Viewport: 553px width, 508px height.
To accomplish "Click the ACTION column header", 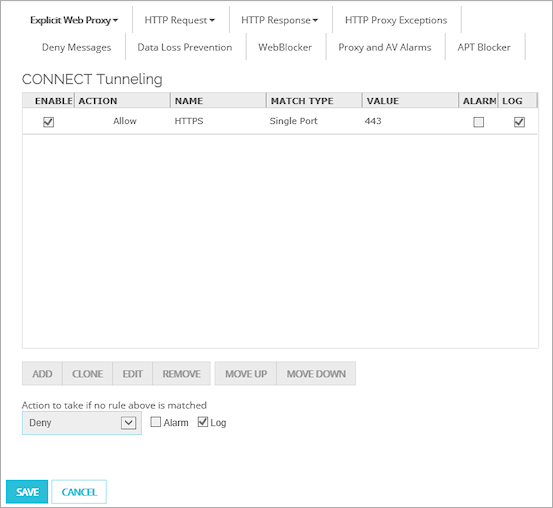I will 123,101.
